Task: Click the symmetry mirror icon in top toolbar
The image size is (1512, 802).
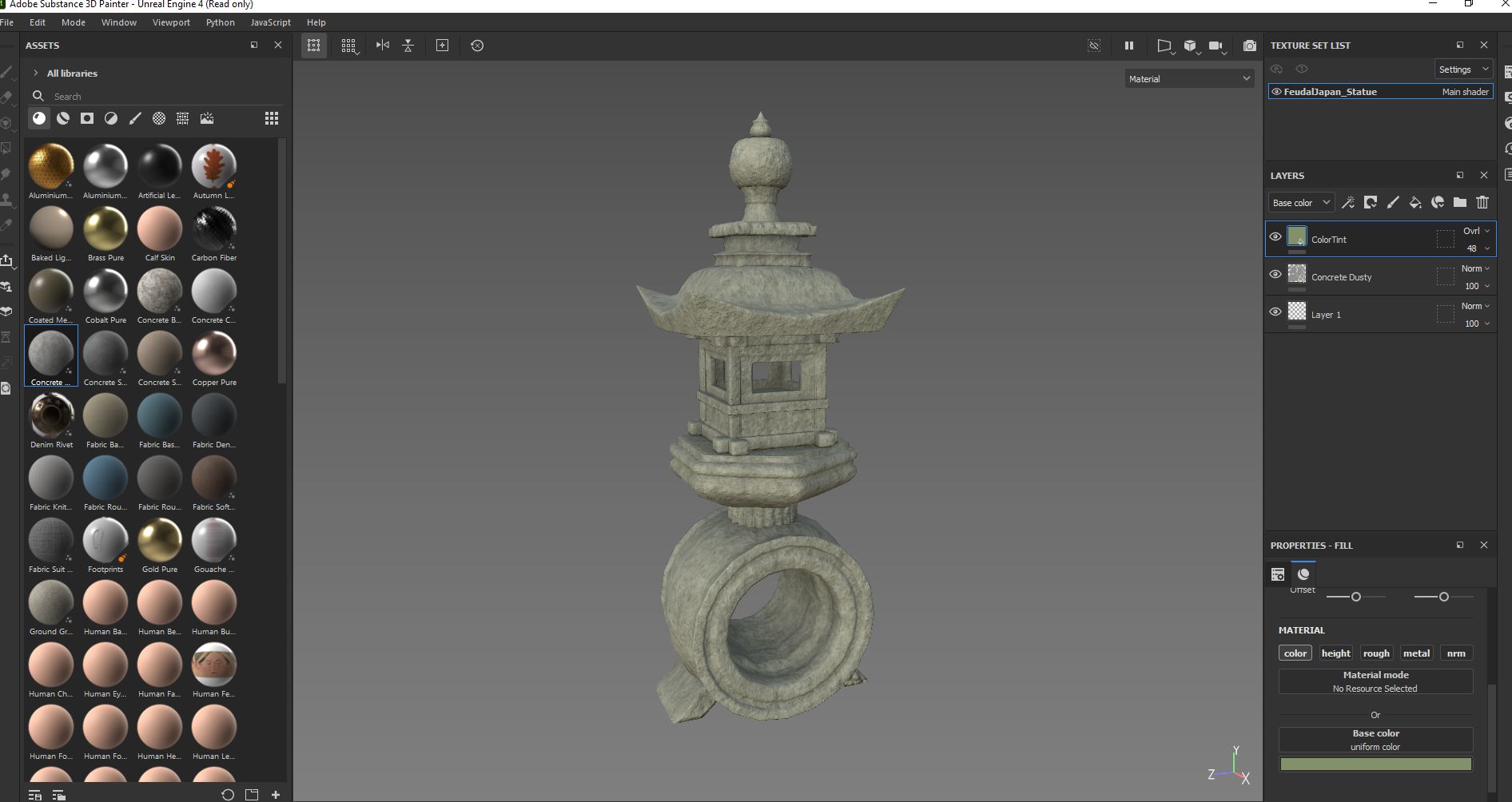Action: (x=383, y=46)
